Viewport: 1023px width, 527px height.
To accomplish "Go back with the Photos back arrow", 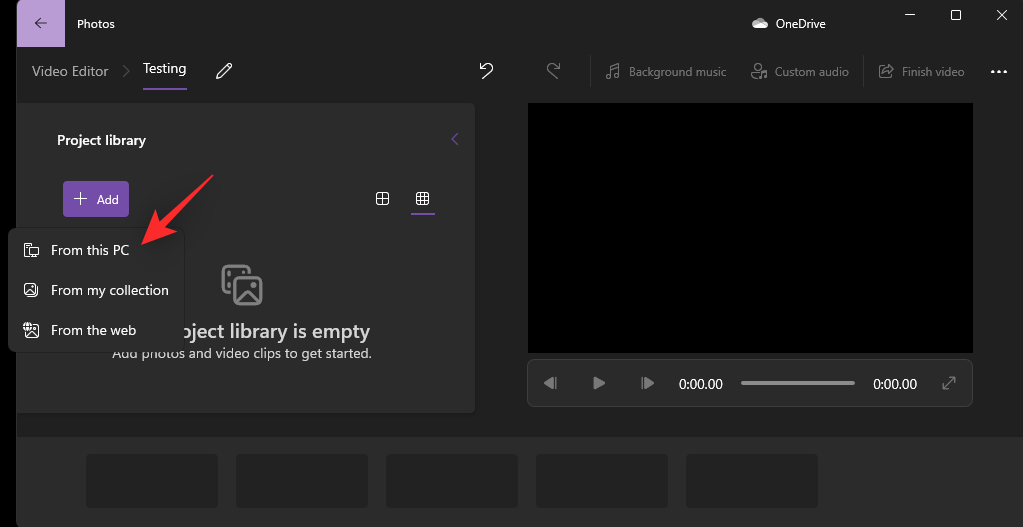I will coord(40,23).
